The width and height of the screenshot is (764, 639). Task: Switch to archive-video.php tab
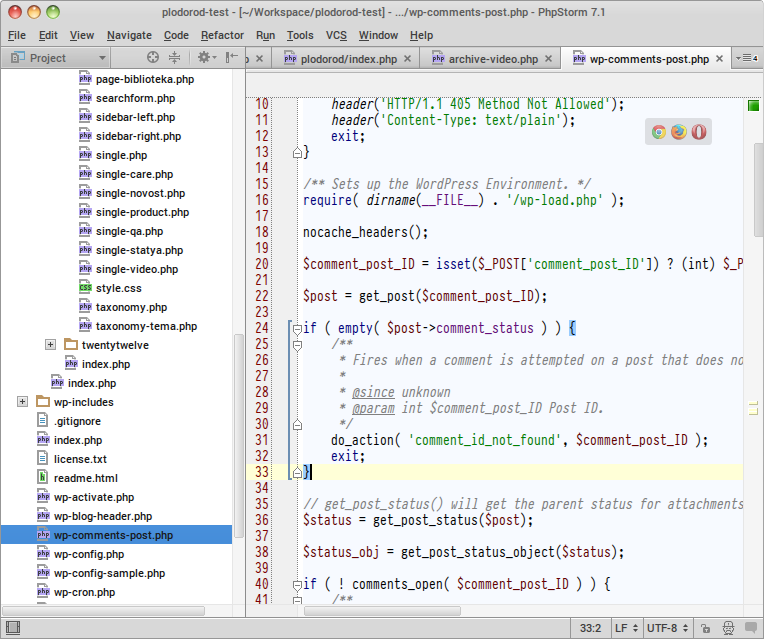[492, 59]
